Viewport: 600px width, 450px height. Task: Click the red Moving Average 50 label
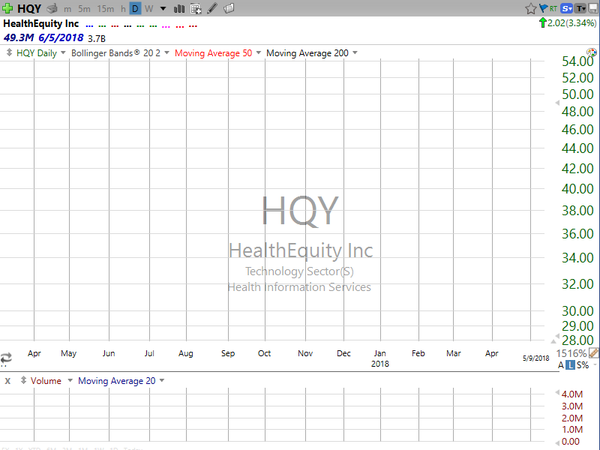tap(213, 53)
